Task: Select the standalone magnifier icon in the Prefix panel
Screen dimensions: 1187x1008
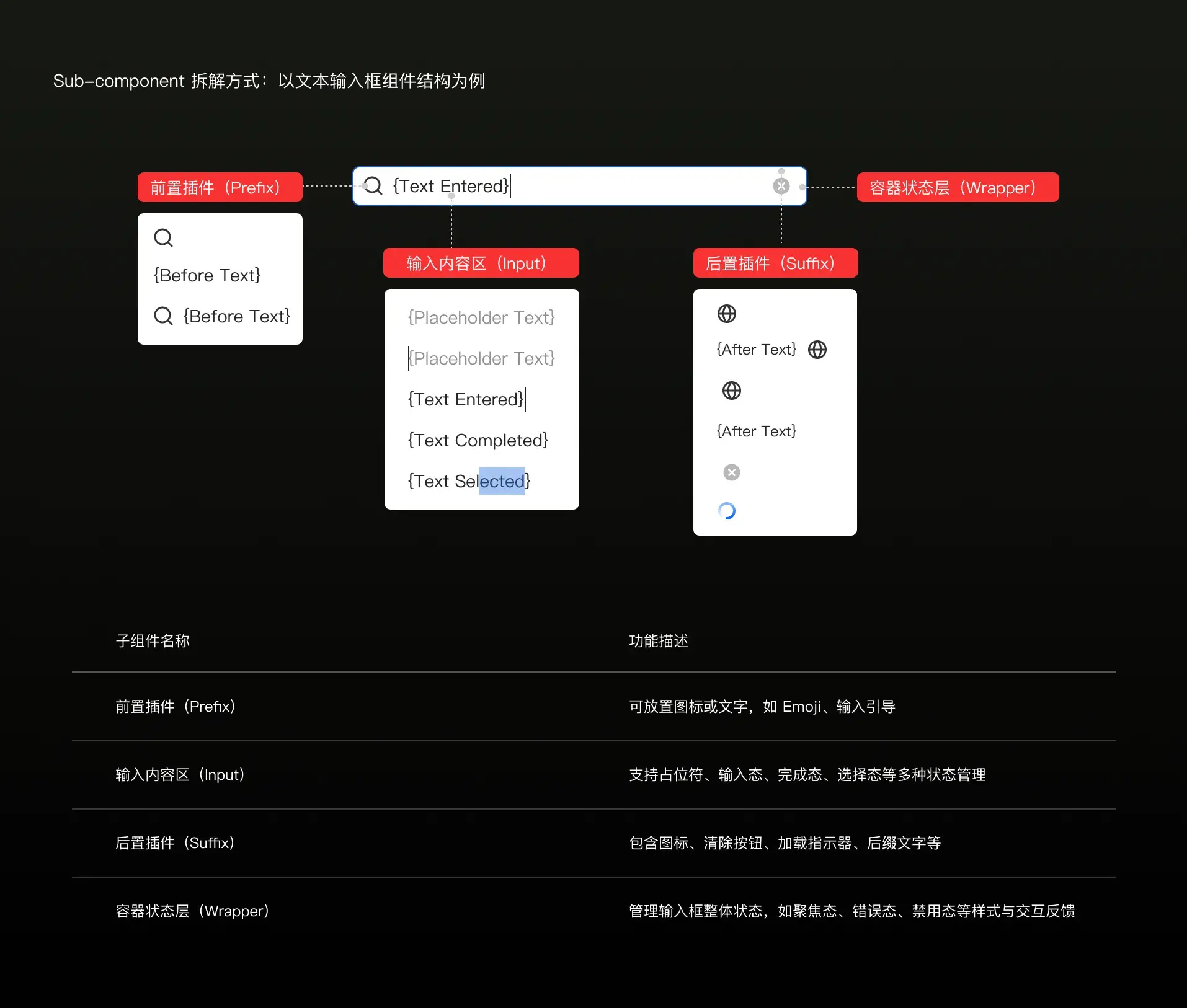Action: [x=163, y=237]
